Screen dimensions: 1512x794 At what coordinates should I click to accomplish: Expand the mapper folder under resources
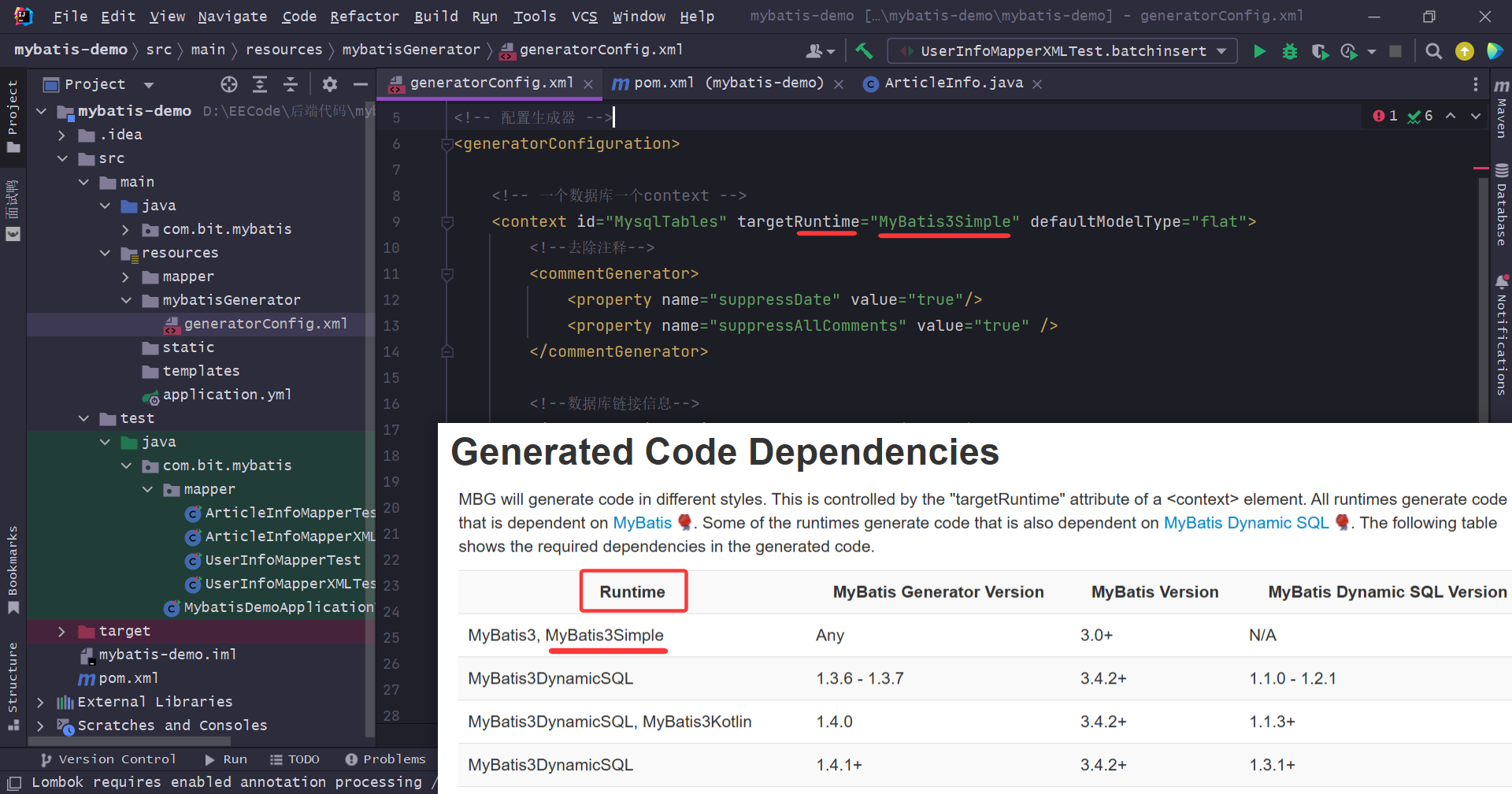126,276
